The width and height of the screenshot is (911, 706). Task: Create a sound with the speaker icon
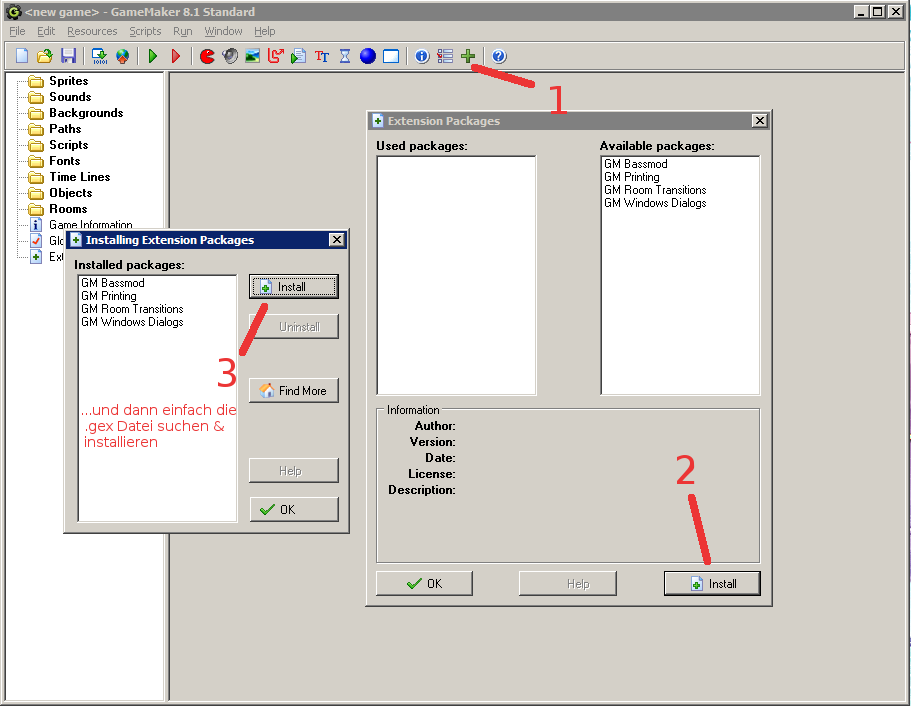click(230, 56)
